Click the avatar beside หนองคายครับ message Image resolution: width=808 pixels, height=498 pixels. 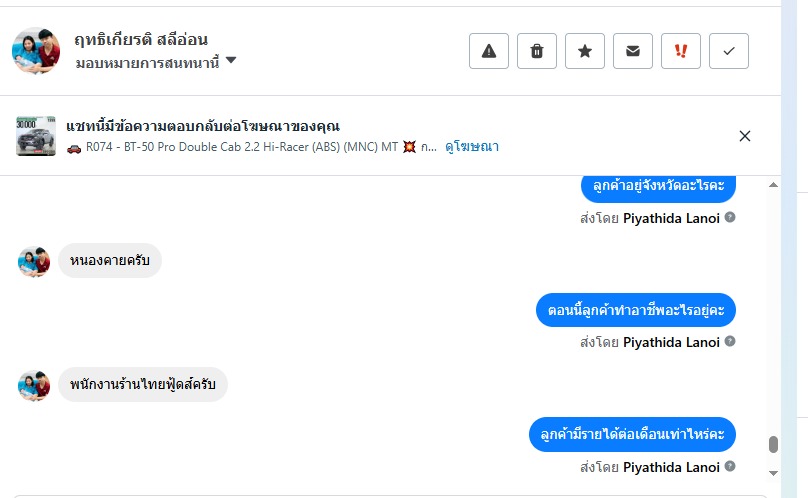34,262
